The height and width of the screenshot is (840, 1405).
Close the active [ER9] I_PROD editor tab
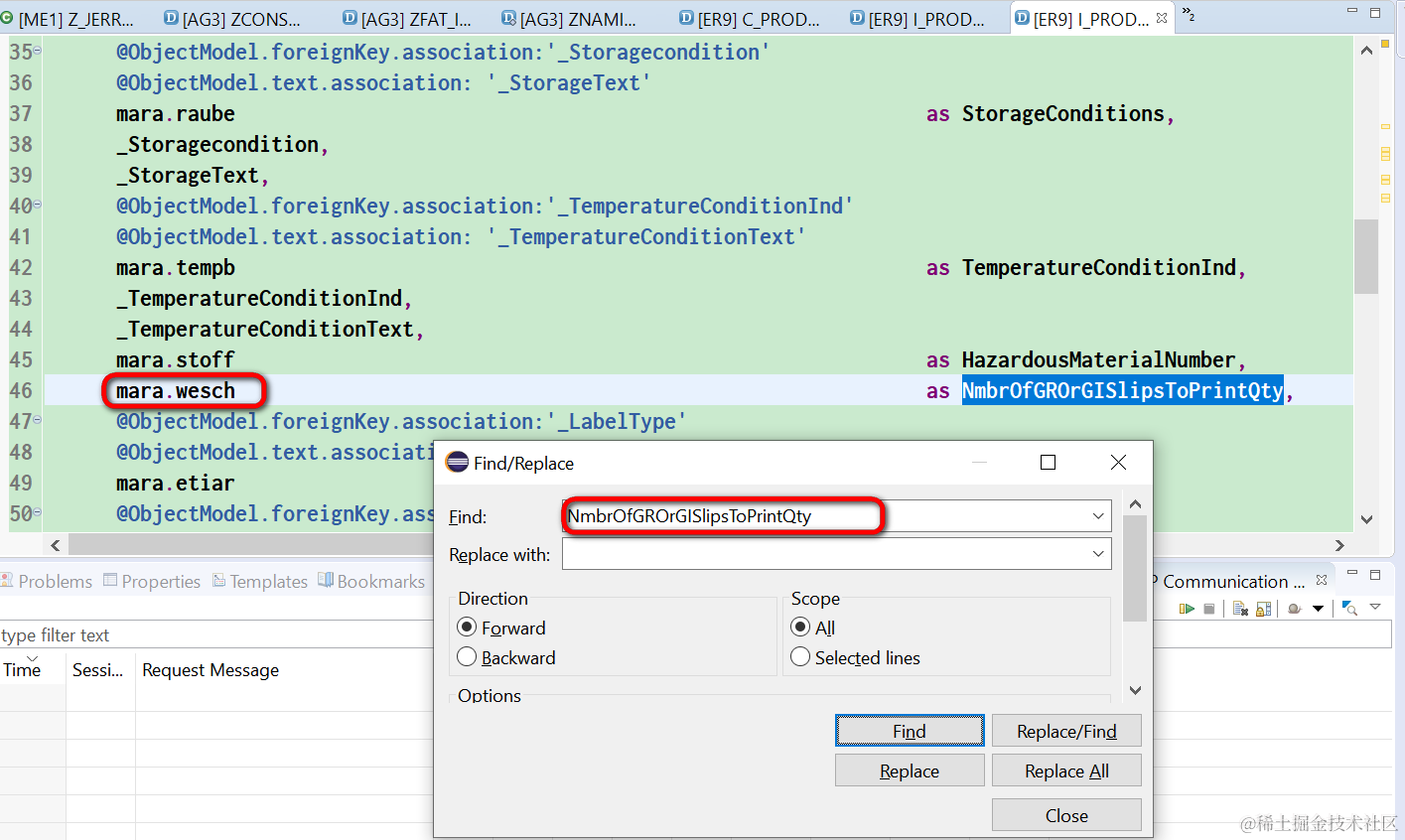pos(1162,18)
